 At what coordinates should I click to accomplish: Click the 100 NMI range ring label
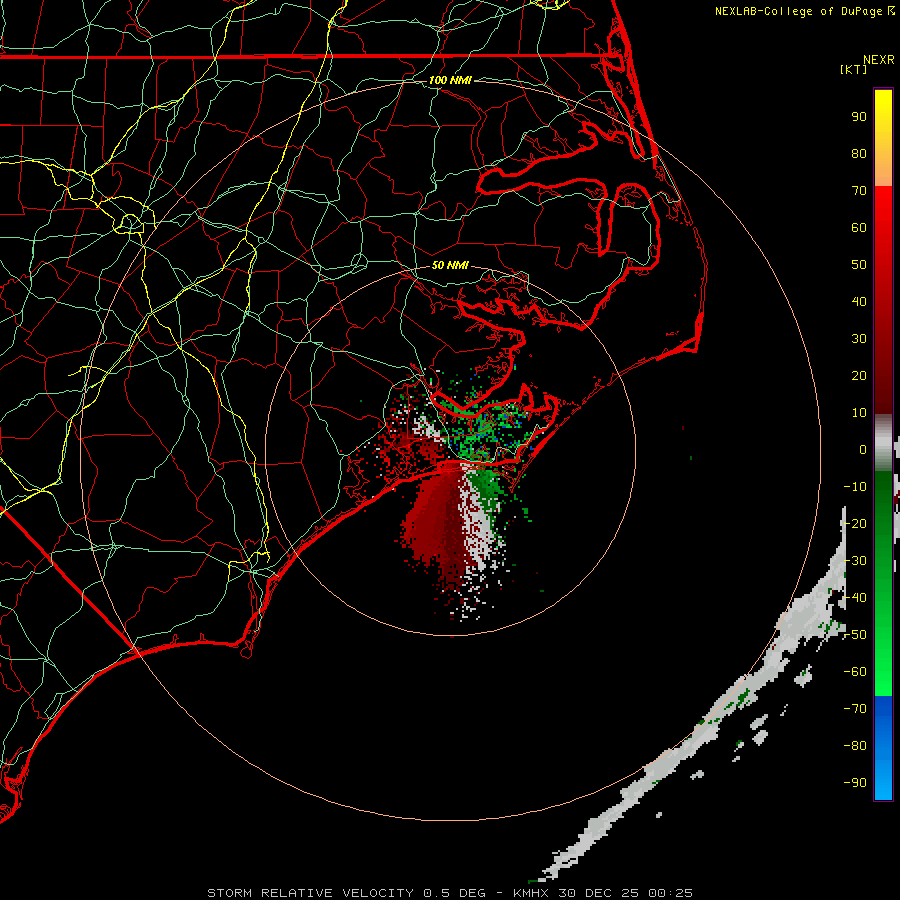click(450, 80)
